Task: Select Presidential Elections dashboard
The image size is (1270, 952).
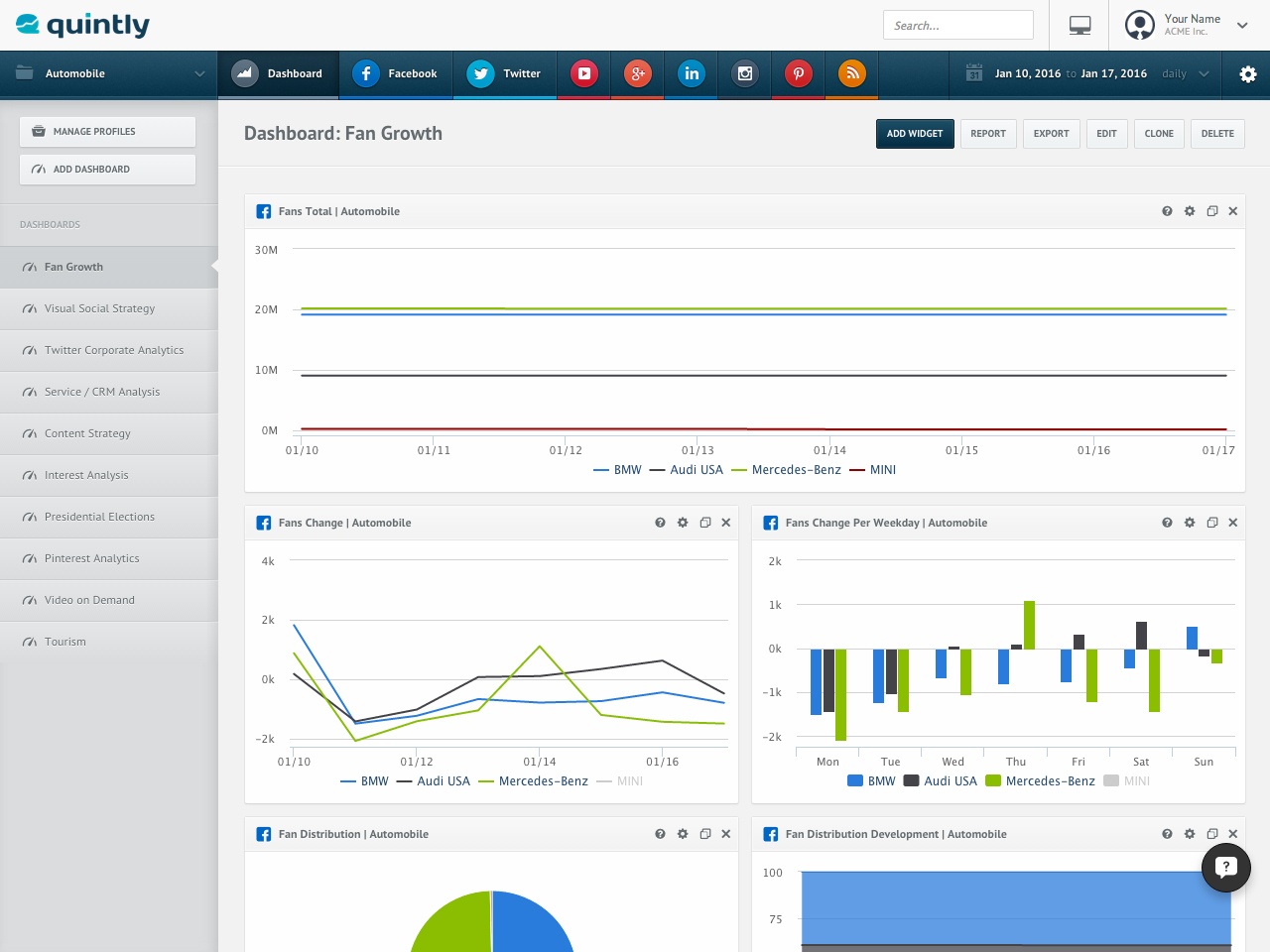Action: [x=109, y=517]
